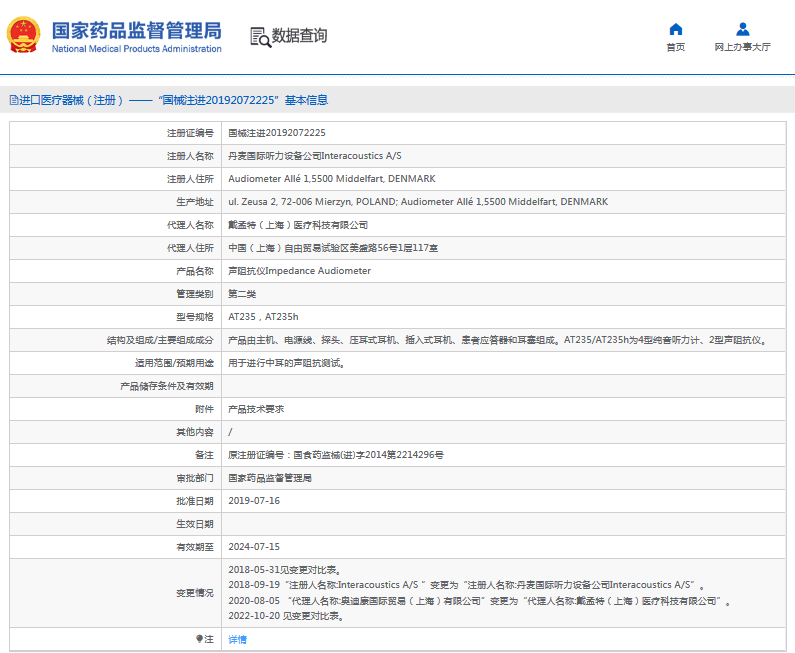Viewport: 795px width, 653px height.
Task: Click the 管理类别 row label
Action: 195,294
